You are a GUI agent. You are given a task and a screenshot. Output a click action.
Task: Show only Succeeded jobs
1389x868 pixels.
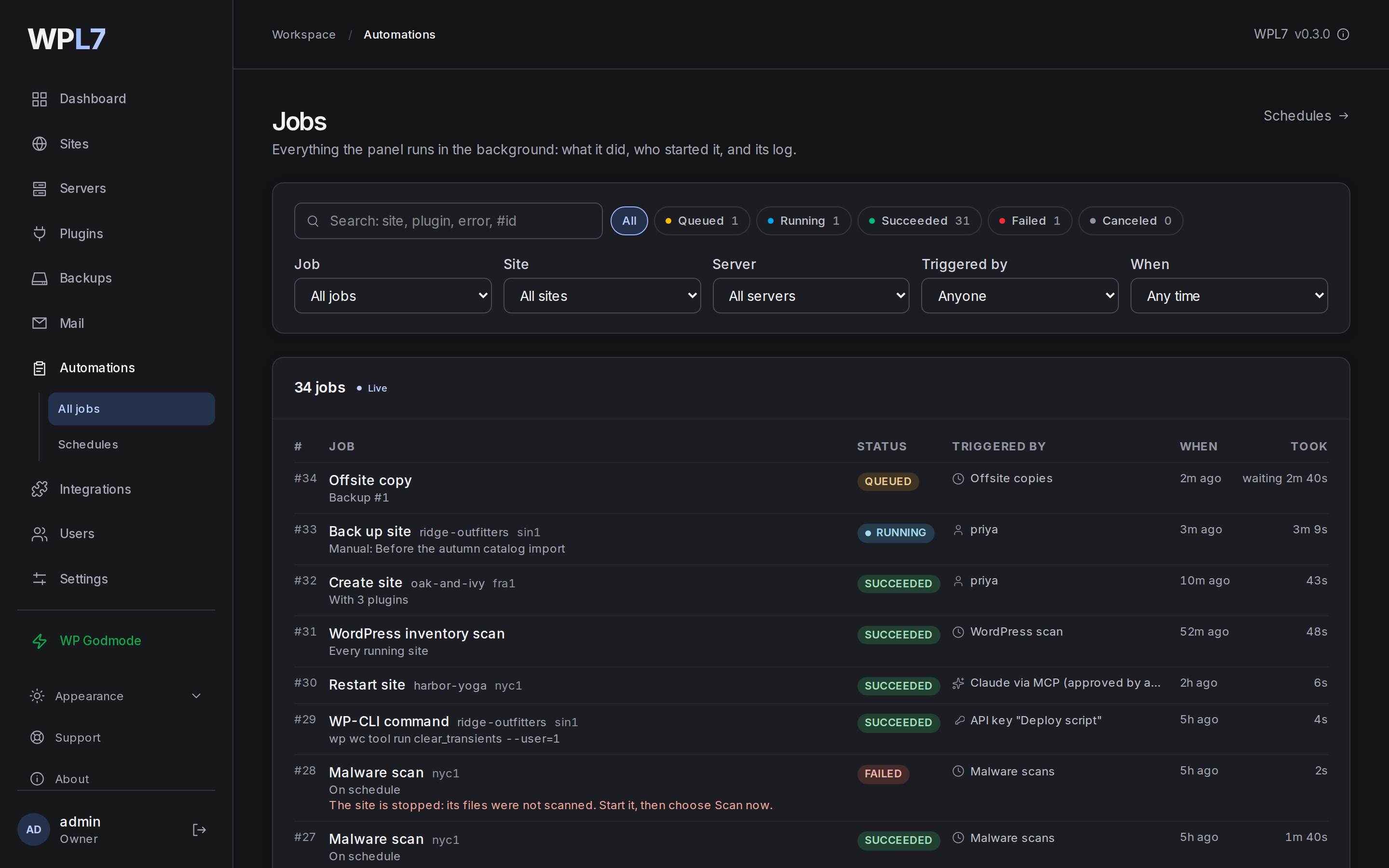(x=919, y=221)
